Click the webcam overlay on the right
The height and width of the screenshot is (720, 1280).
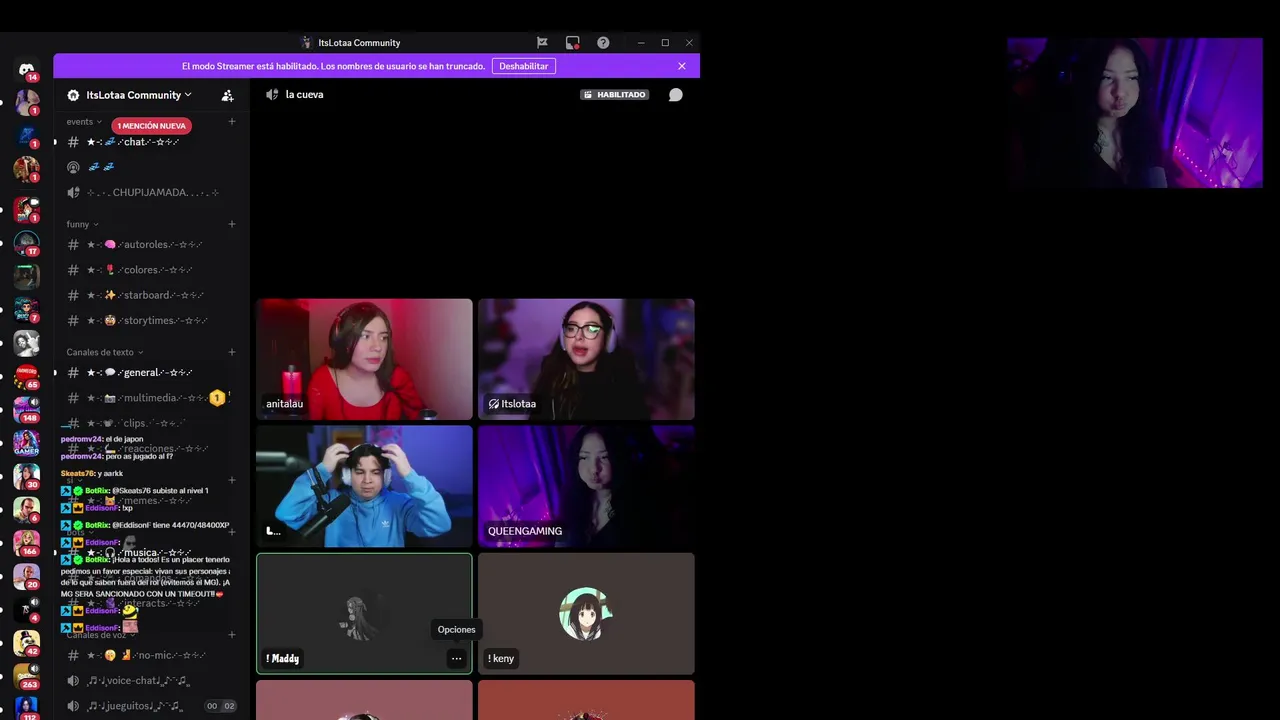[x=1135, y=113]
